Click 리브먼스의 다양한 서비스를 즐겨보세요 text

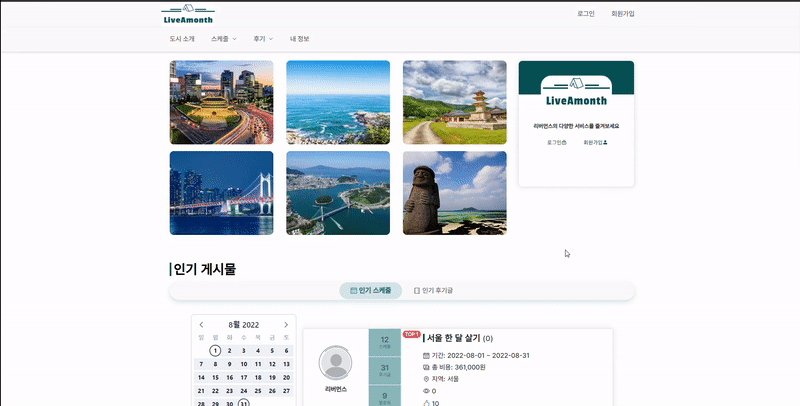coord(577,126)
